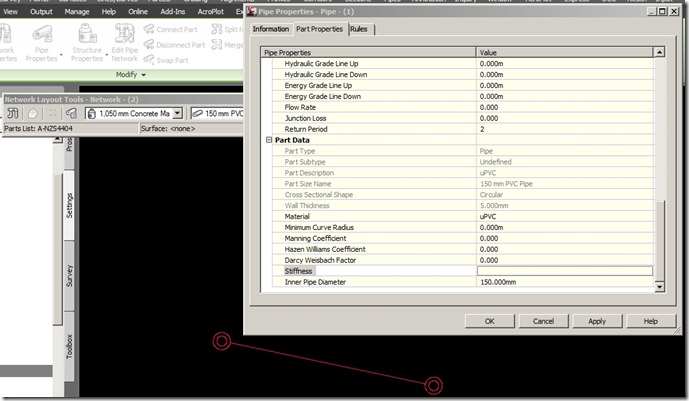Collapse the Part Data section
This screenshot has height=401, width=689.
[x=269, y=140]
